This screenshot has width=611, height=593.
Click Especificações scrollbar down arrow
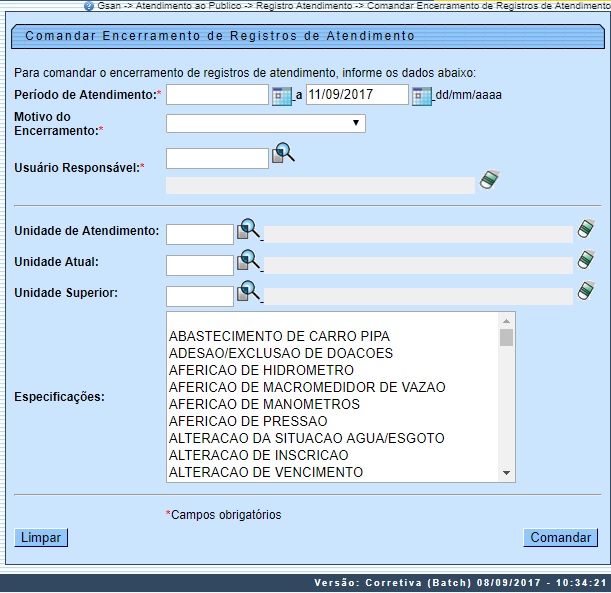coord(507,473)
